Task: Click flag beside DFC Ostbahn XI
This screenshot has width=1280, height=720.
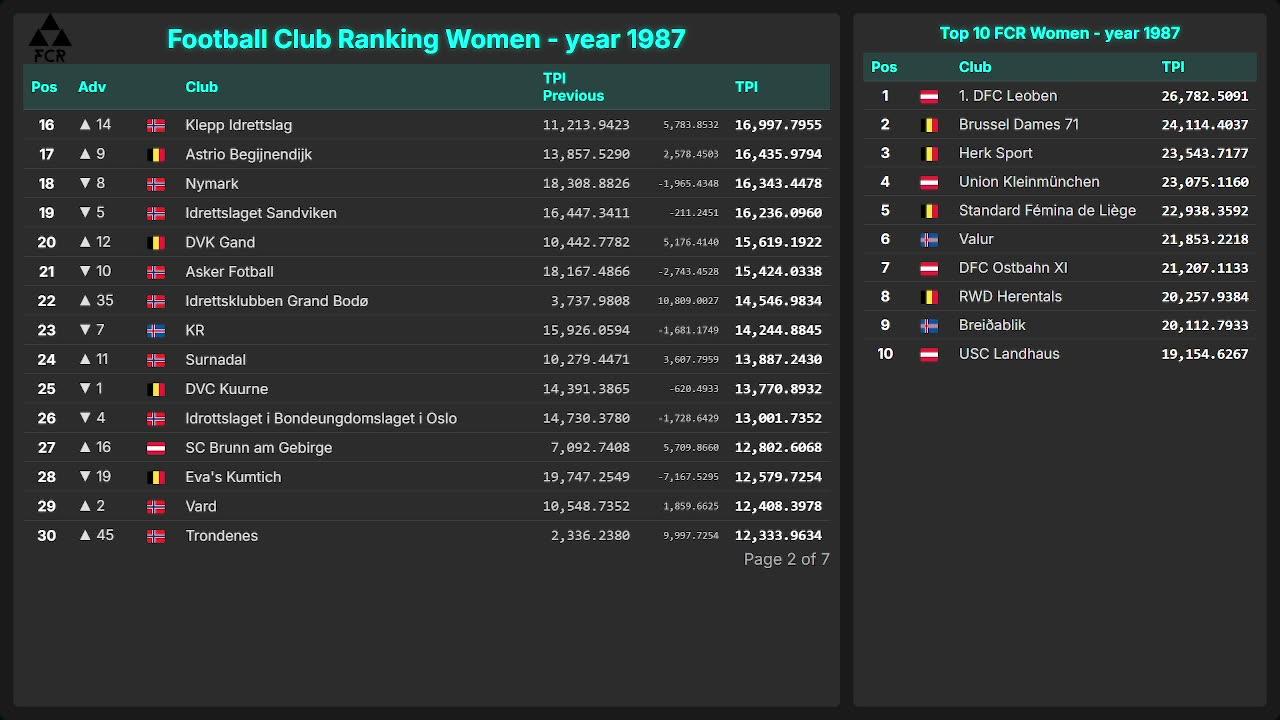Action: 929,269
